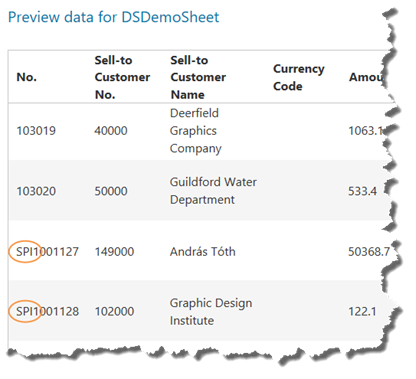The image size is (416, 379).
Task: Click the 'Sell-to Customer Name' column header
Action: (x=198, y=77)
